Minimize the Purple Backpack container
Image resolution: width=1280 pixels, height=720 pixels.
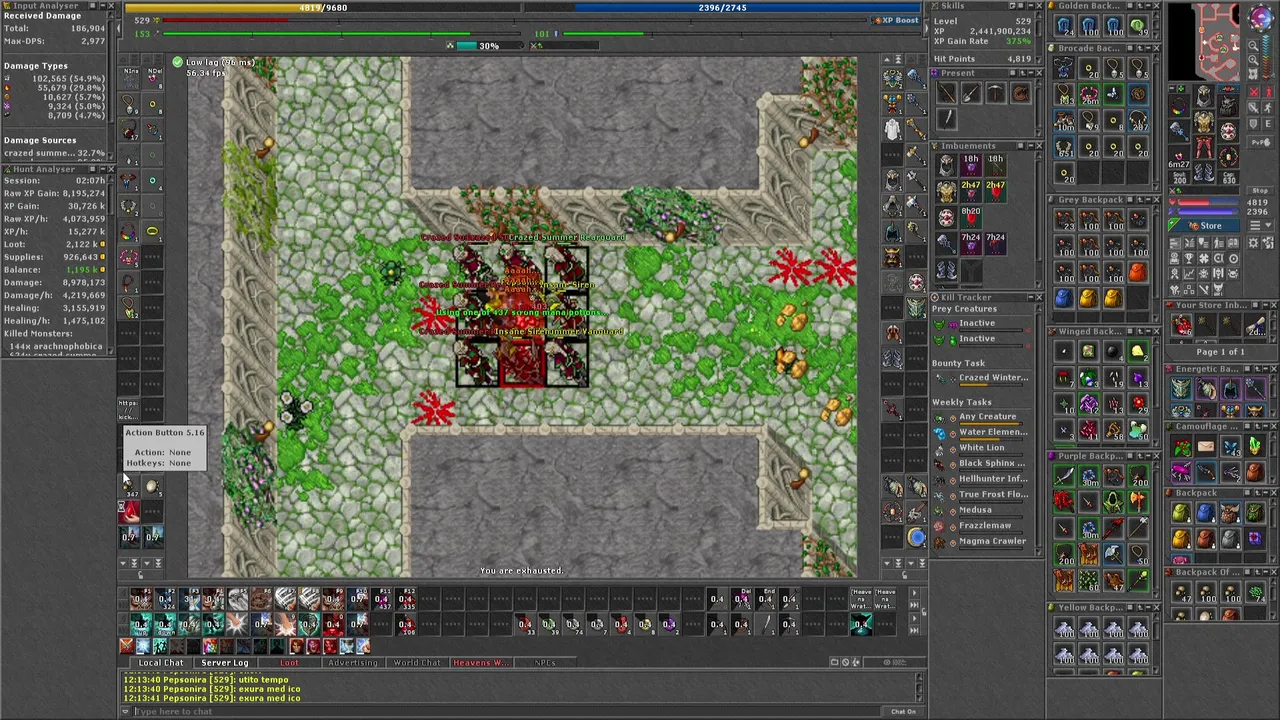coord(1148,456)
